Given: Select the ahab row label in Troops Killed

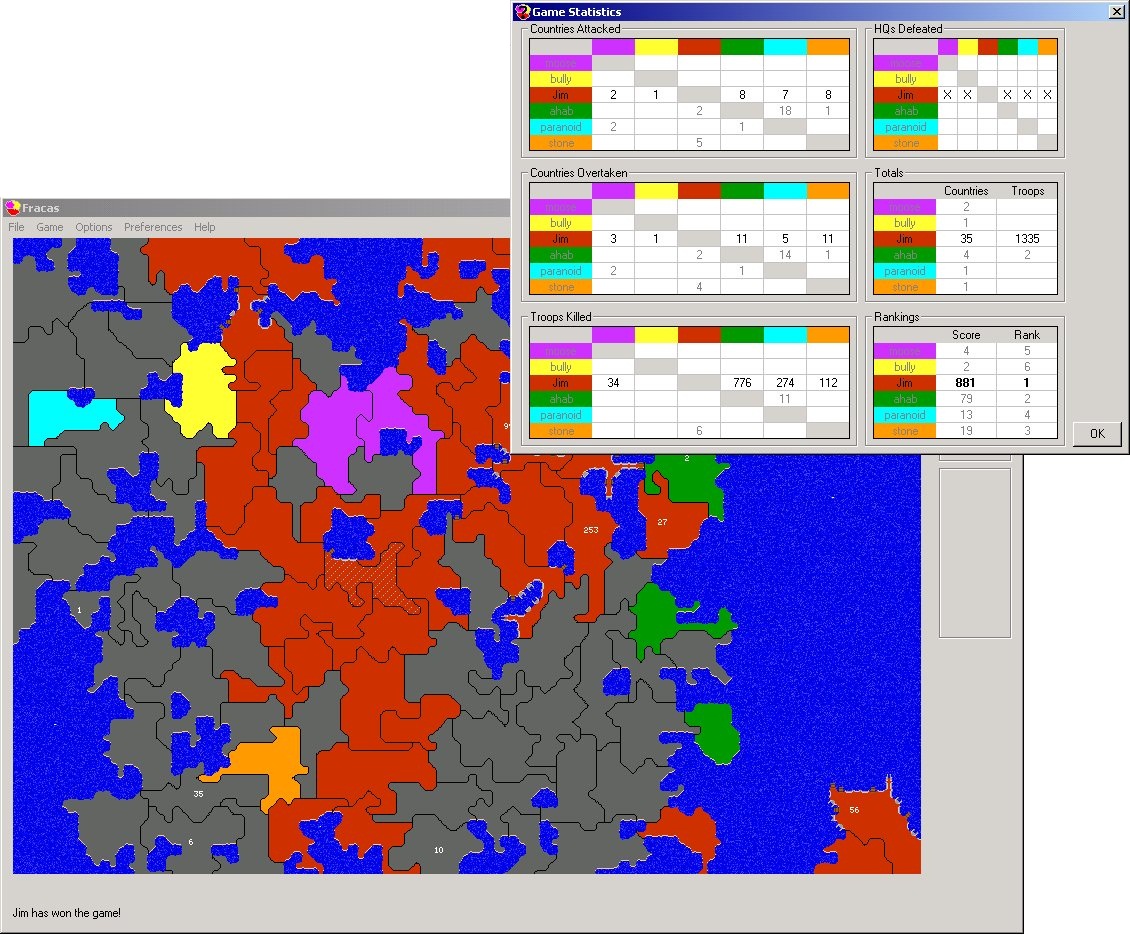Looking at the screenshot, I should pyautogui.click(x=561, y=399).
